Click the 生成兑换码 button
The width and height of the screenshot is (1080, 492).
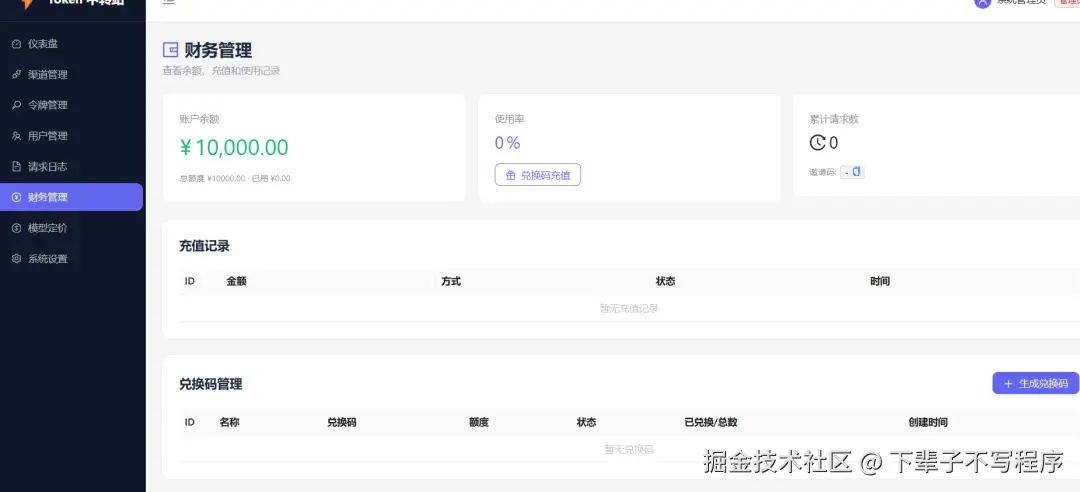point(1035,384)
